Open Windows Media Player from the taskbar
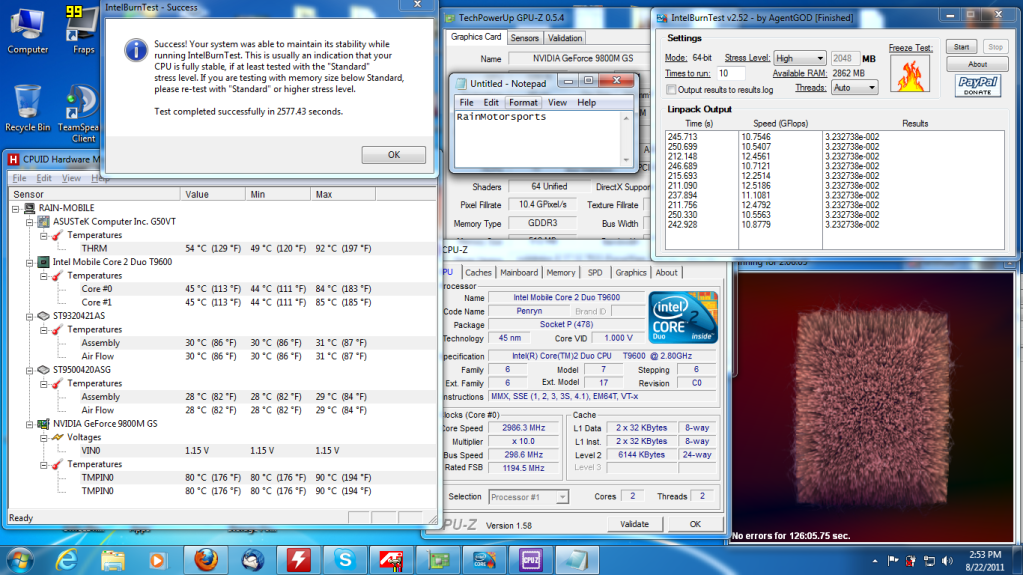The width and height of the screenshot is (1023, 575). 157,560
